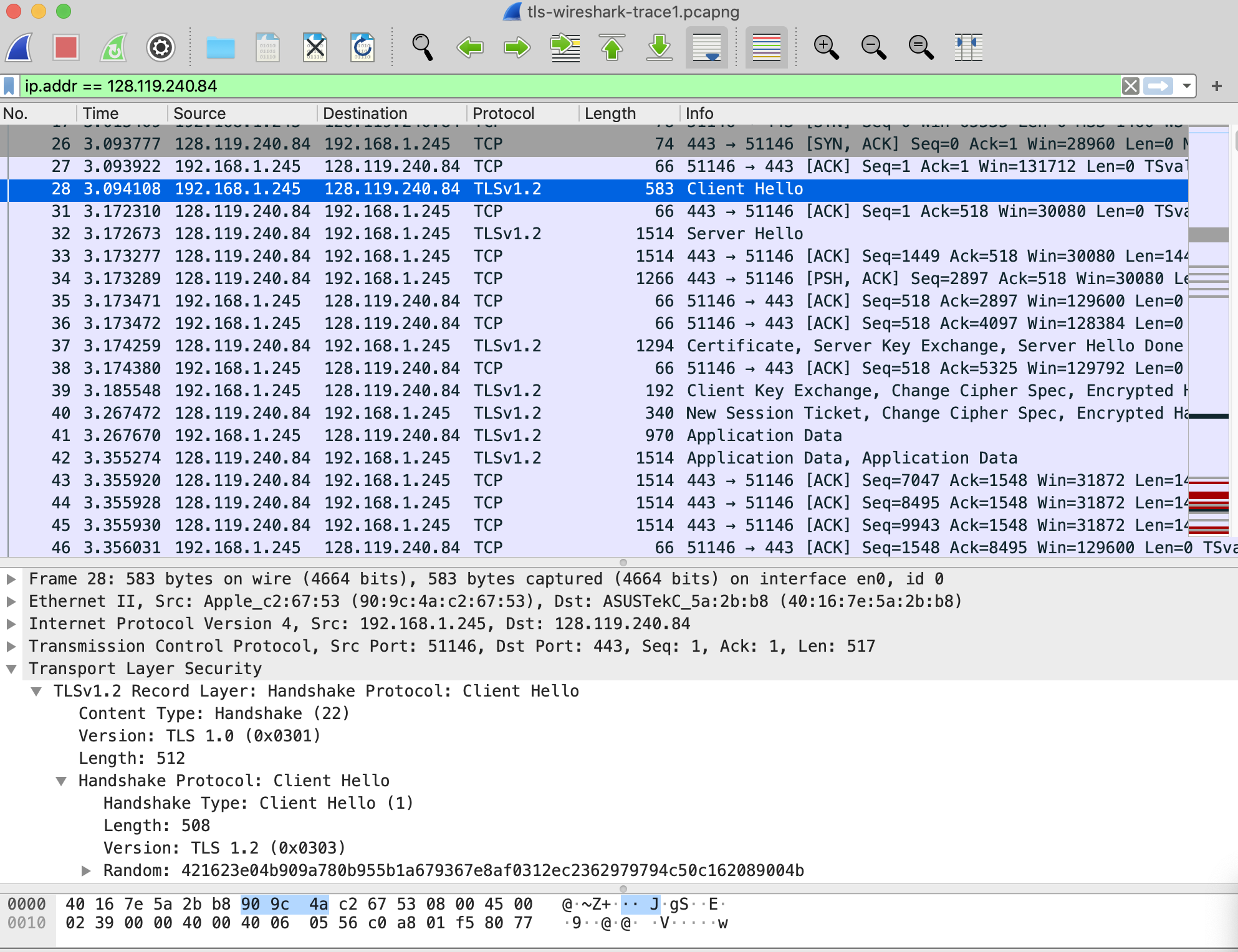Select Content Type: Handshake (22) field

coord(214,714)
